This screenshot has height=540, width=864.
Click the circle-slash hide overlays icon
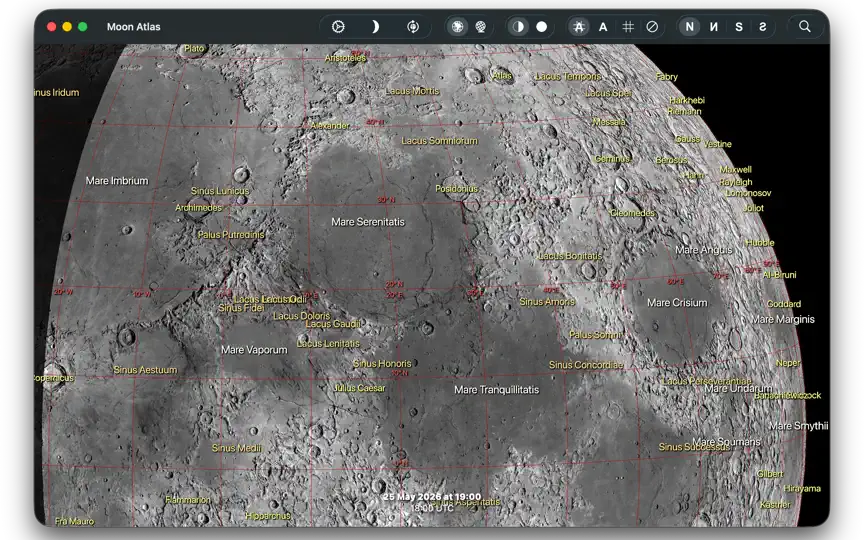652,26
